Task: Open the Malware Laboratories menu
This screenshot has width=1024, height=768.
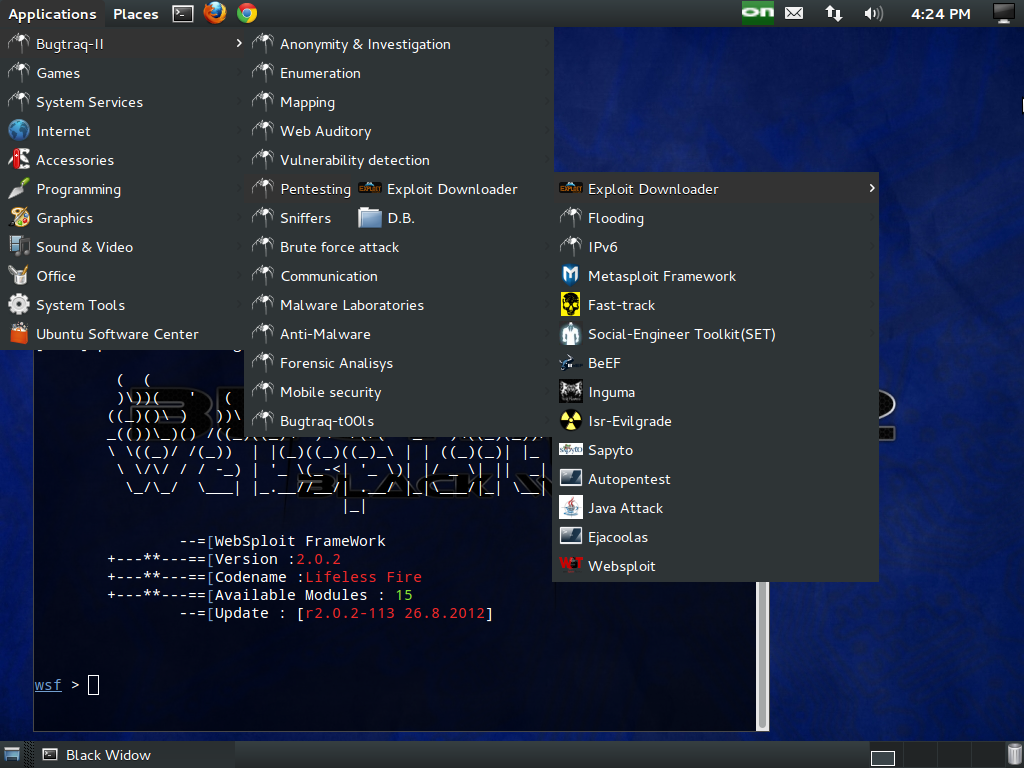Action: click(400, 305)
